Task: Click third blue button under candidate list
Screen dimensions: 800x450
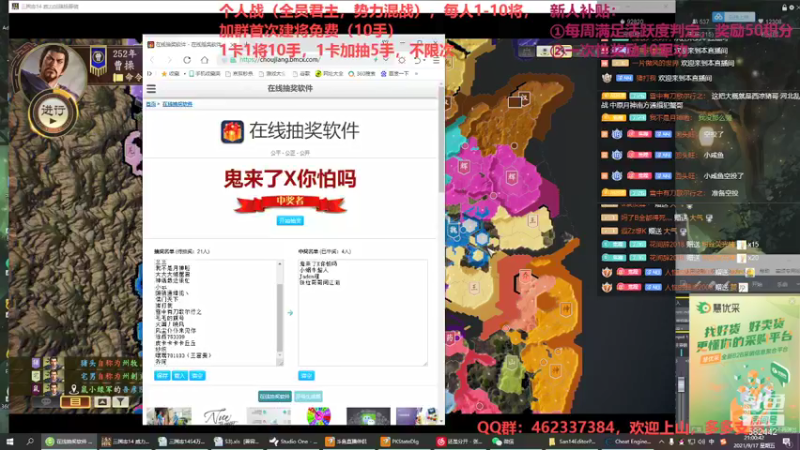Action: 197,376
